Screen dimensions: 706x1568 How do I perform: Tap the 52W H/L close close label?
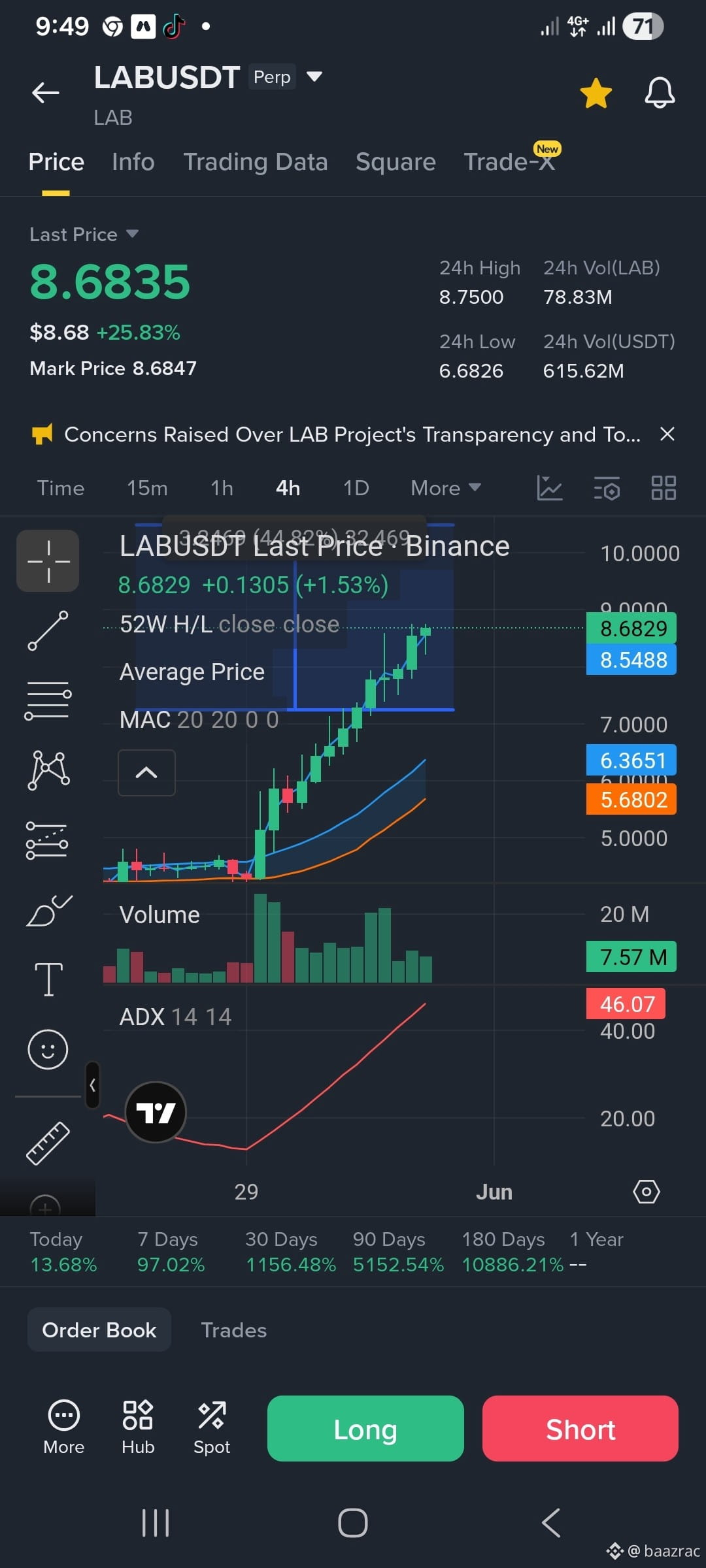(x=229, y=624)
